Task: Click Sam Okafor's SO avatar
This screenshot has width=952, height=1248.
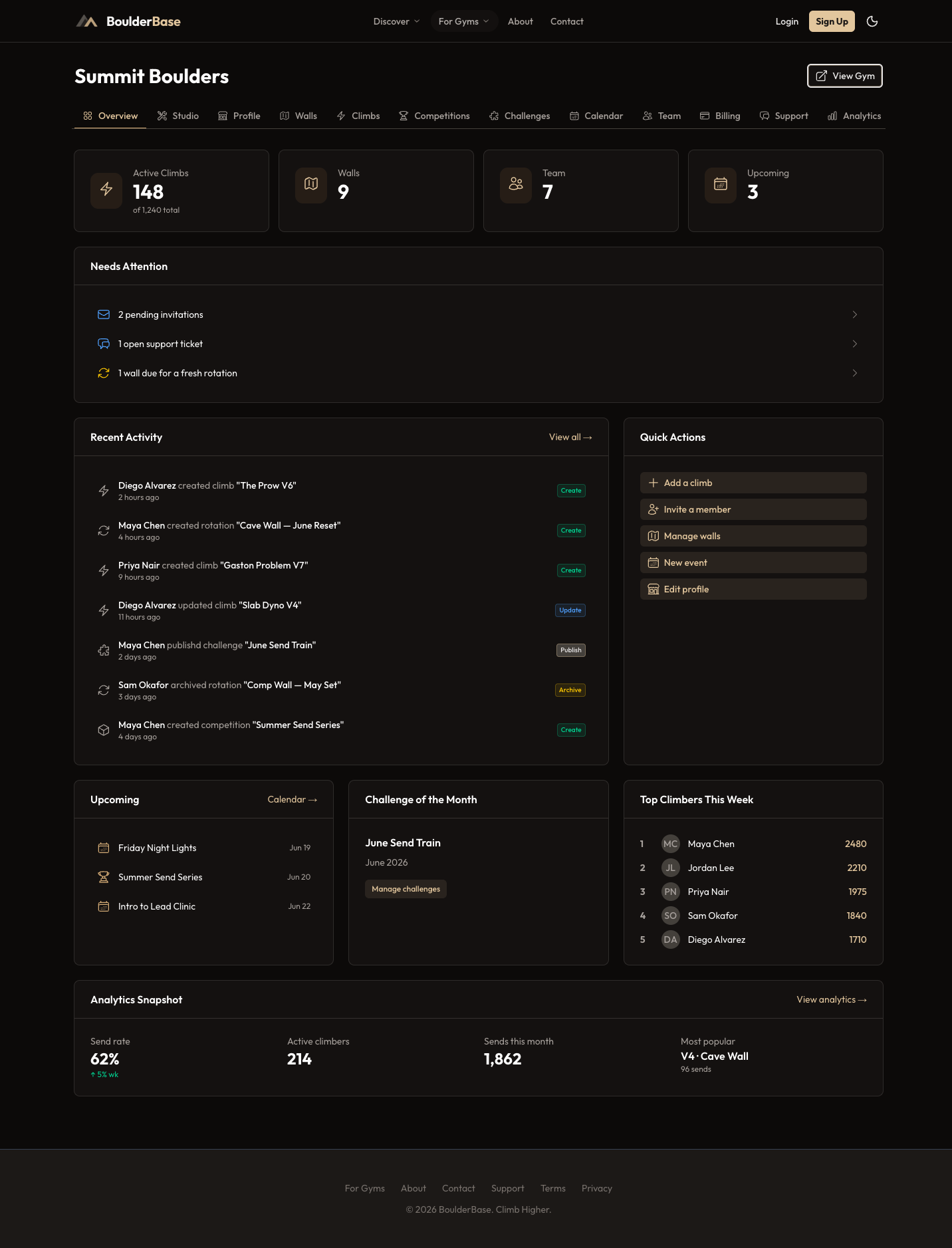Action: (671, 916)
